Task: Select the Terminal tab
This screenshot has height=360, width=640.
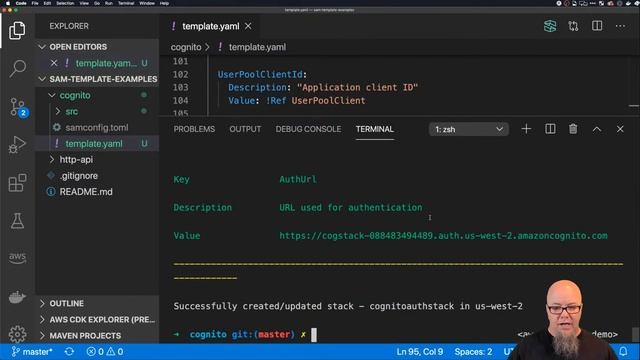Action: coord(375,129)
